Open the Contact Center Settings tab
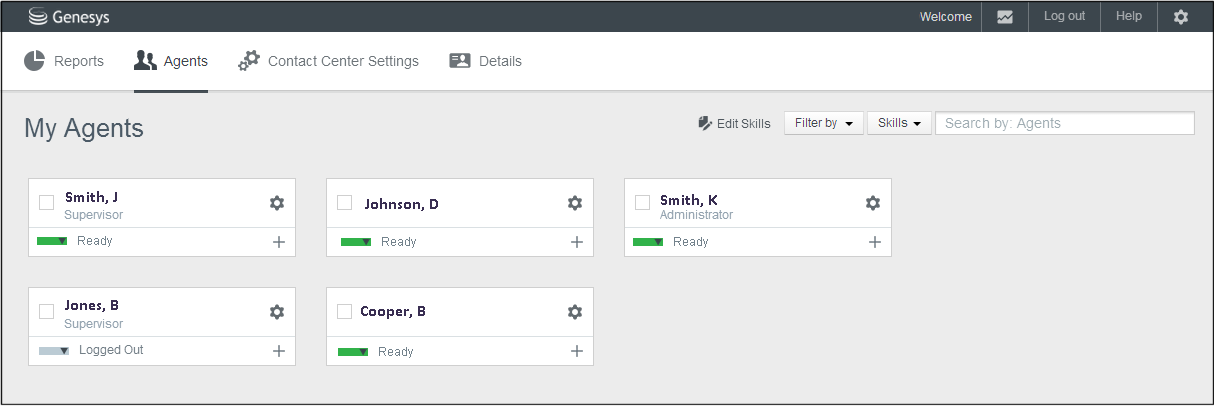 click(x=328, y=61)
